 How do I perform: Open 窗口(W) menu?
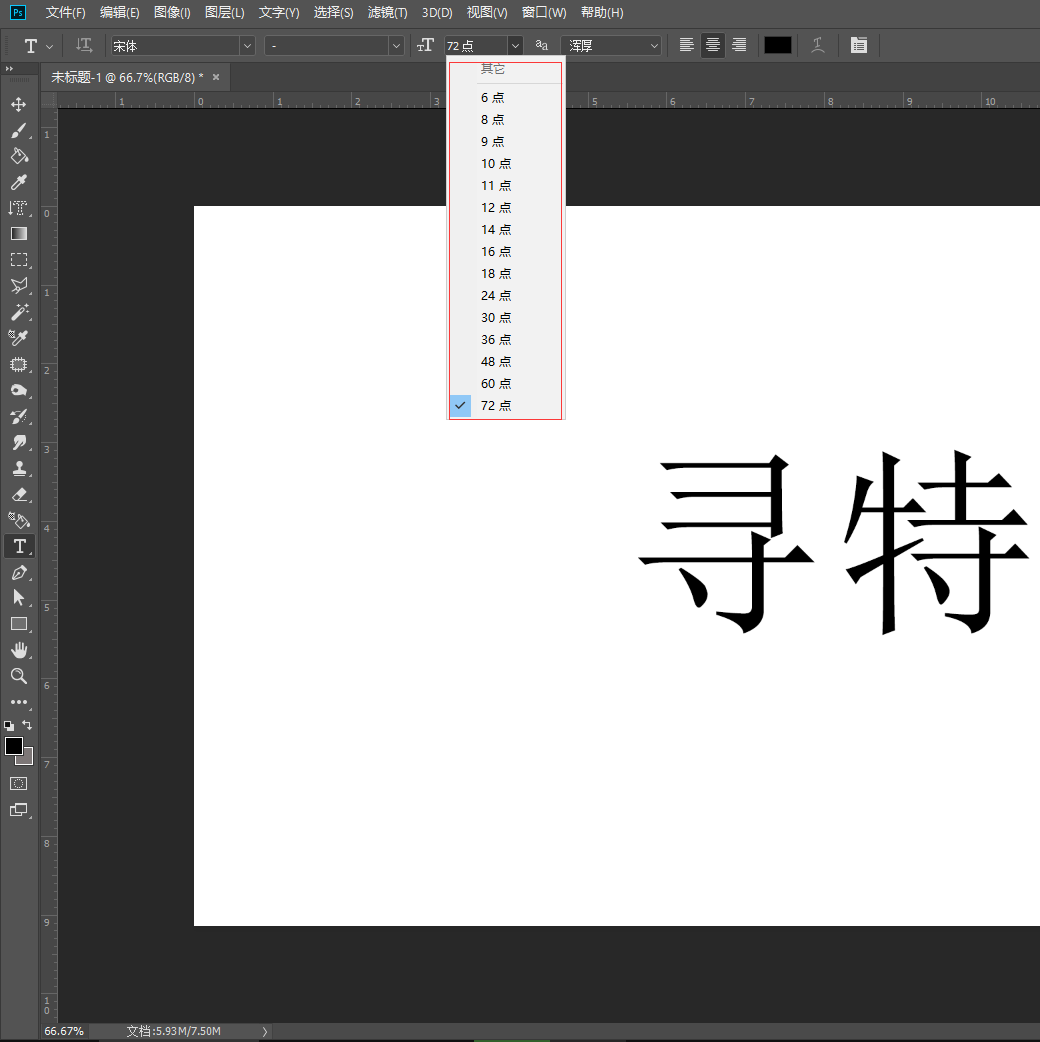click(544, 13)
